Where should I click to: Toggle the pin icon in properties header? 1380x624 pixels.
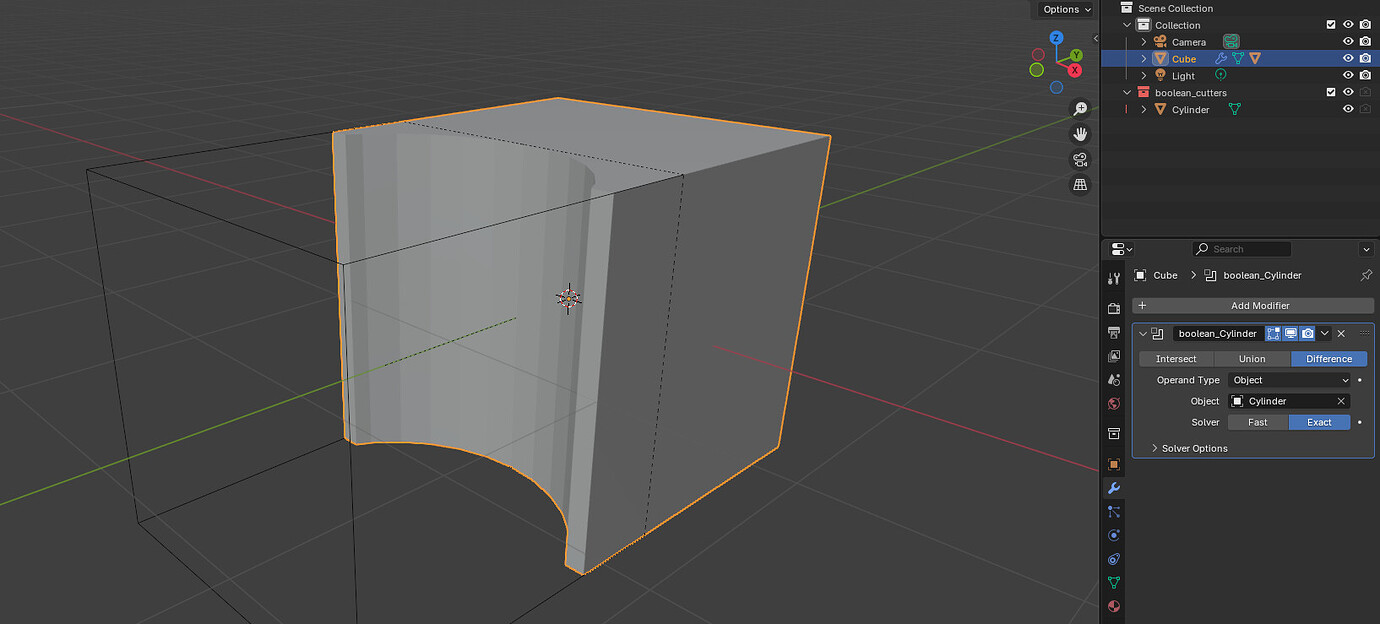[1366, 275]
